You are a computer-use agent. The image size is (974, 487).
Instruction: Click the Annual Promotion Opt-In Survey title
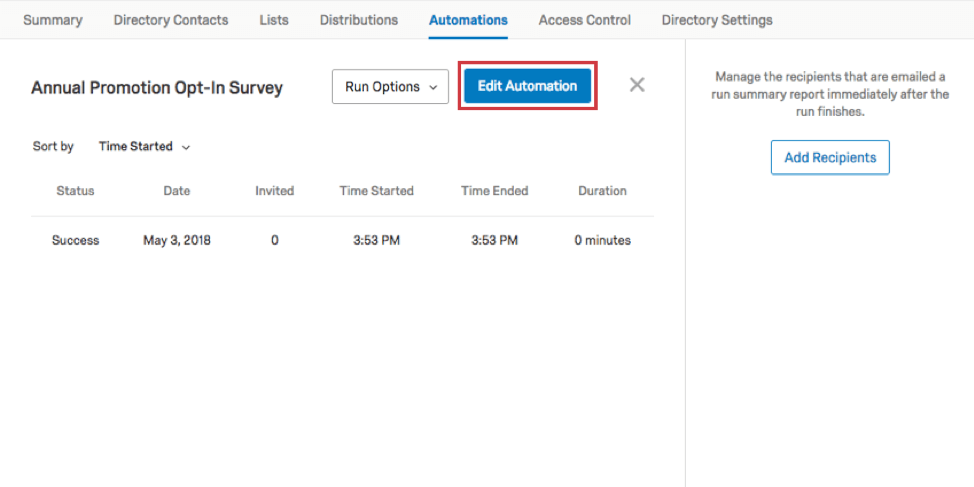pyautogui.click(x=157, y=88)
